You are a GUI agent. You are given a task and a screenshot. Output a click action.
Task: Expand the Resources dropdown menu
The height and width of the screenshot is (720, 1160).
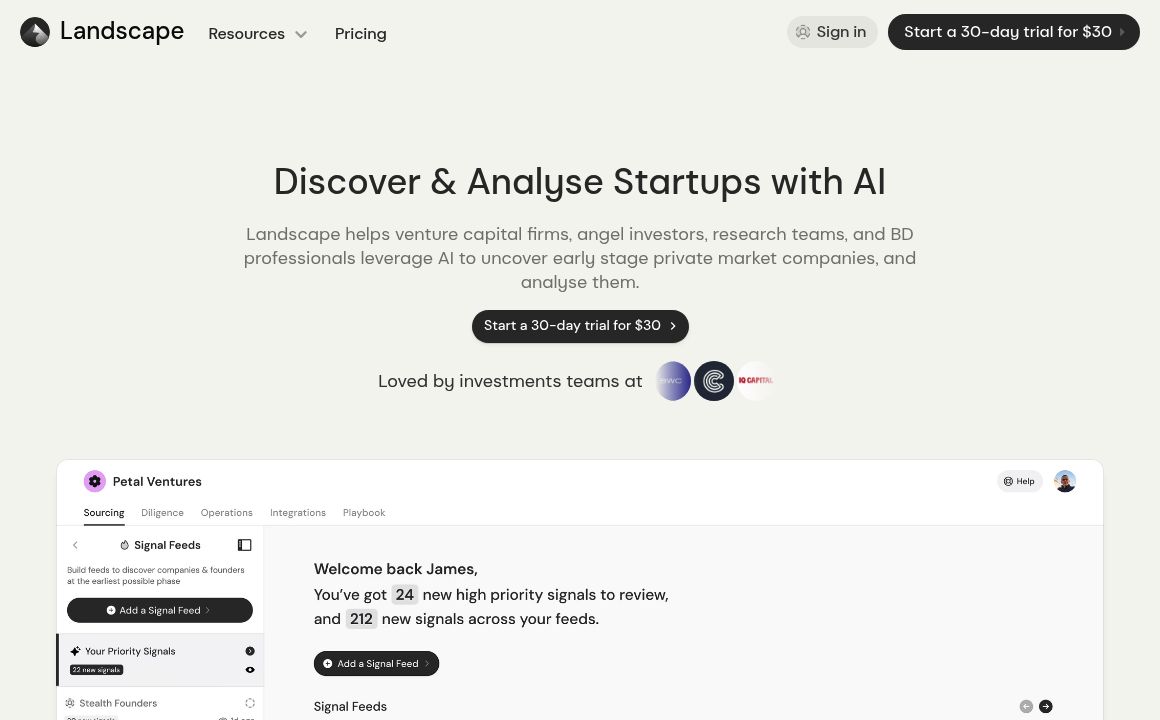(257, 33)
